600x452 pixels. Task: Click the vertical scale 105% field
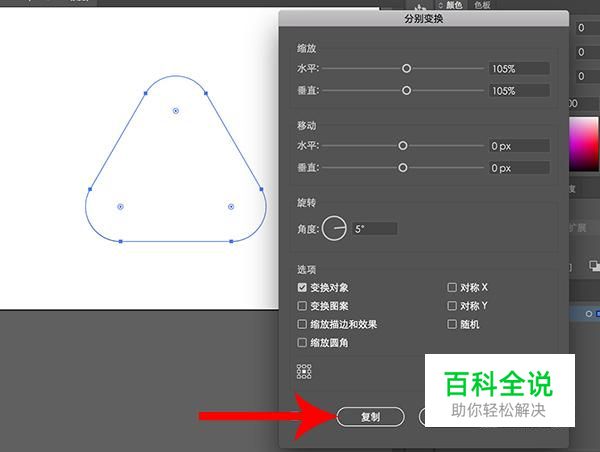coord(519,91)
